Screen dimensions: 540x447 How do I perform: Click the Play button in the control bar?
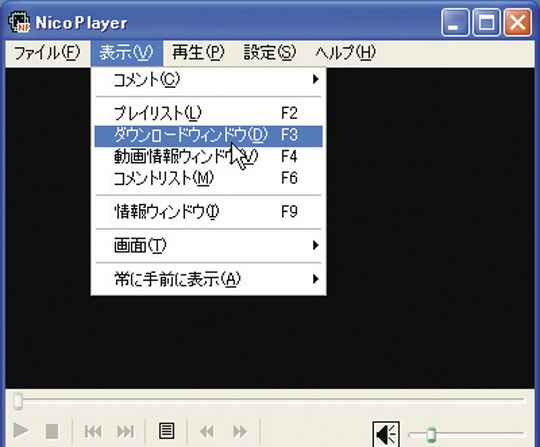pyautogui.click(x=21, y=431)
